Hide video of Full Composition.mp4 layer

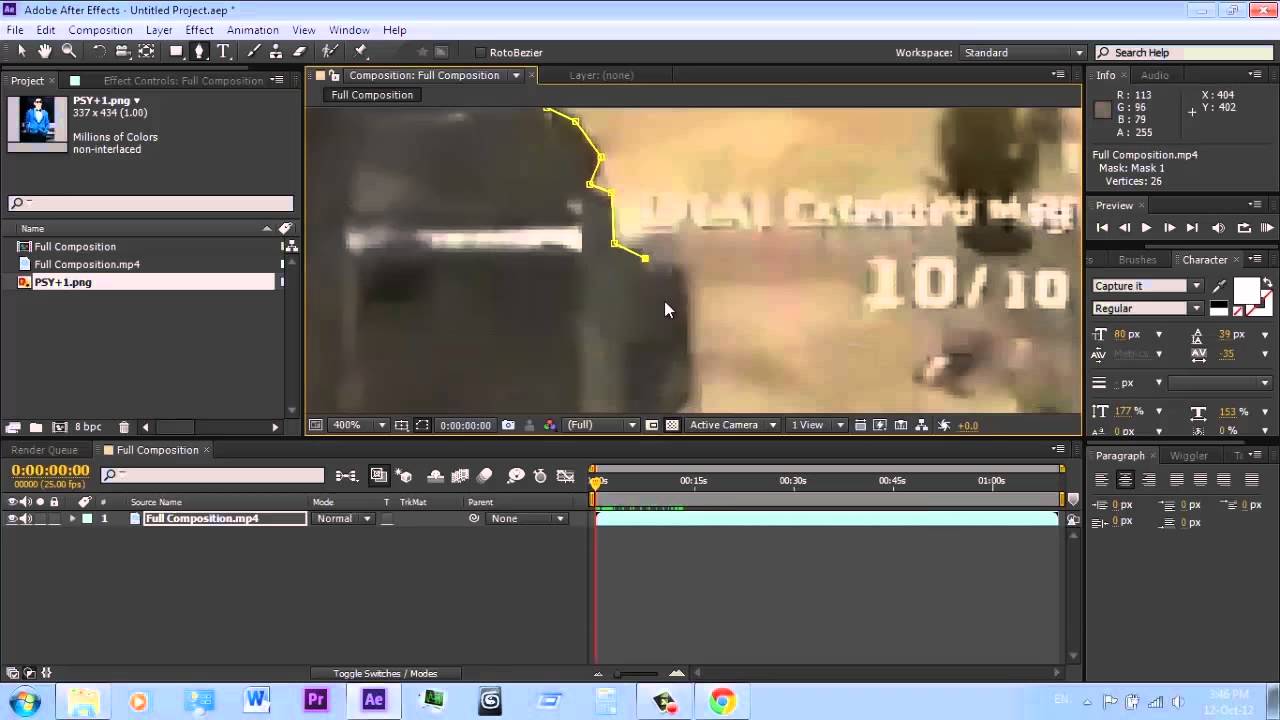click(12, 519)
